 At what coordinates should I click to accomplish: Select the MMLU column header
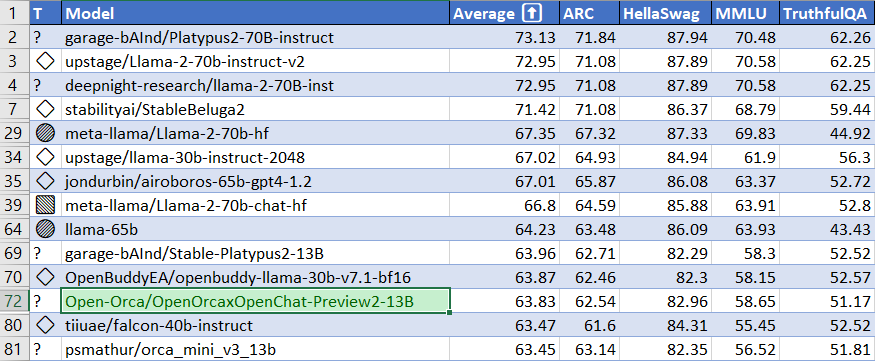click(x=745, y=14)
